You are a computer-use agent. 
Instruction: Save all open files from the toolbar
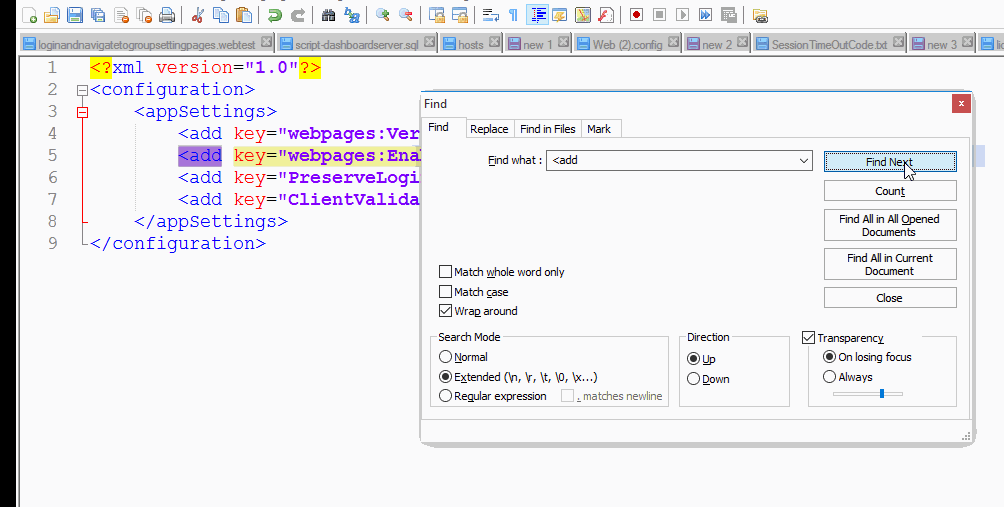pos(98,15)
